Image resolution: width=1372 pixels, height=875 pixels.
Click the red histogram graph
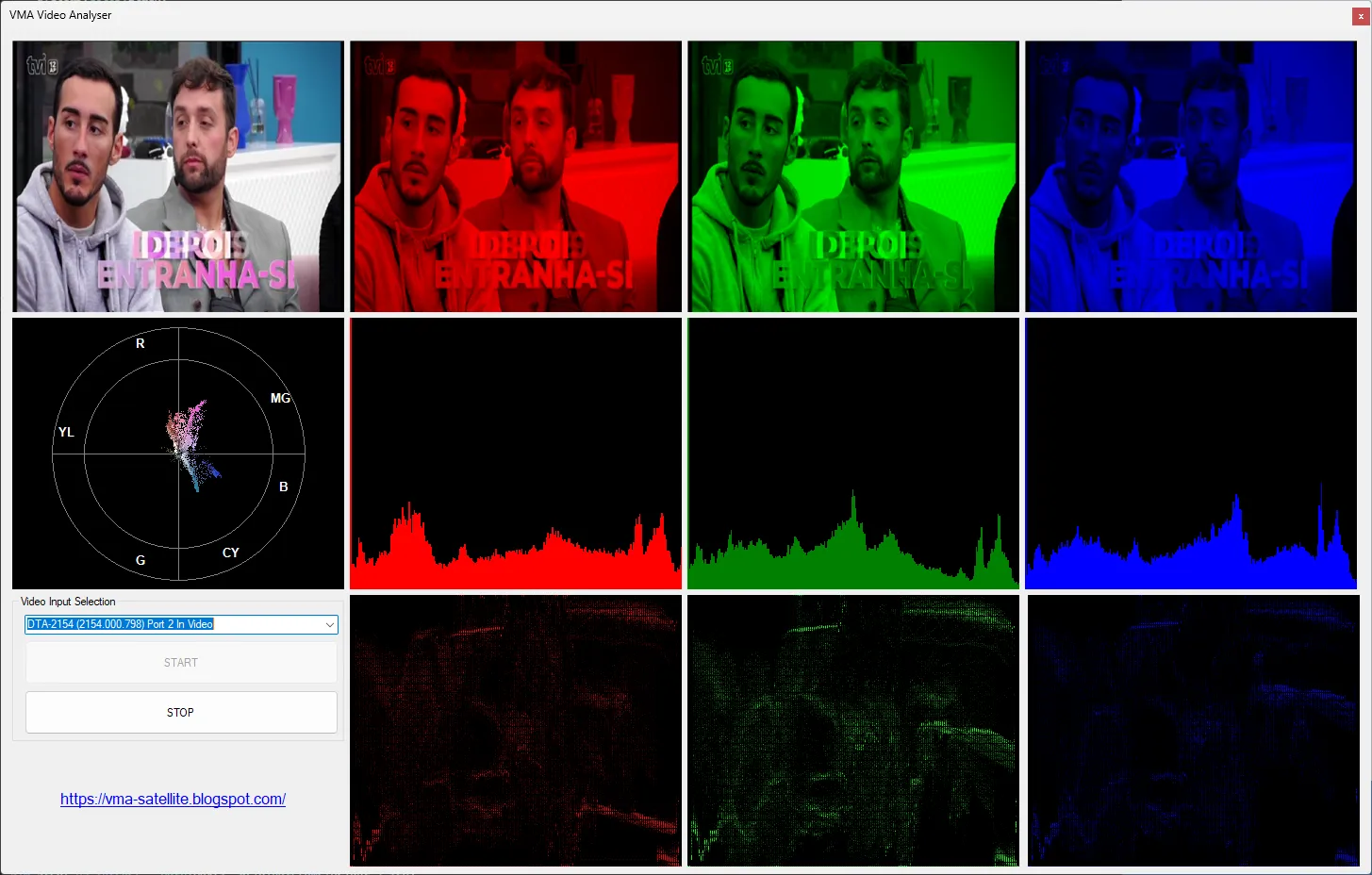(515, 454)
